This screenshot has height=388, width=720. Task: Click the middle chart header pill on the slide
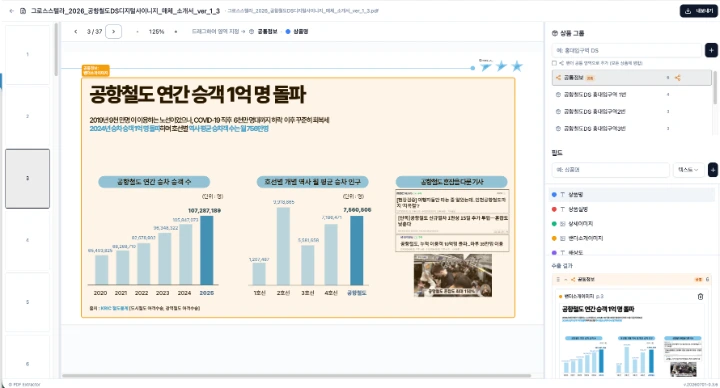(312, 182)
